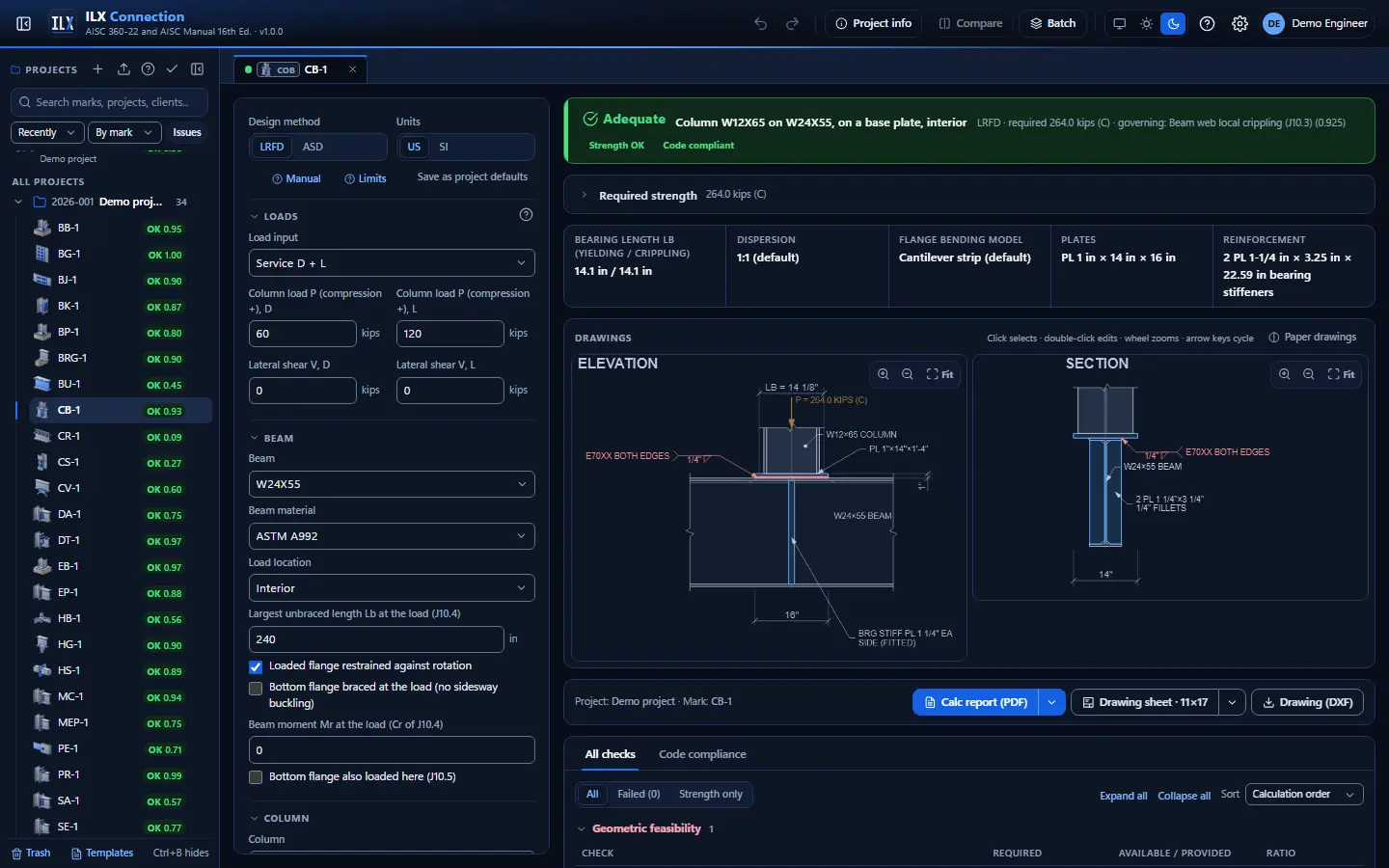Zoom out on the Elevation drawing
1389x868 pixels.
pos(907,374)
